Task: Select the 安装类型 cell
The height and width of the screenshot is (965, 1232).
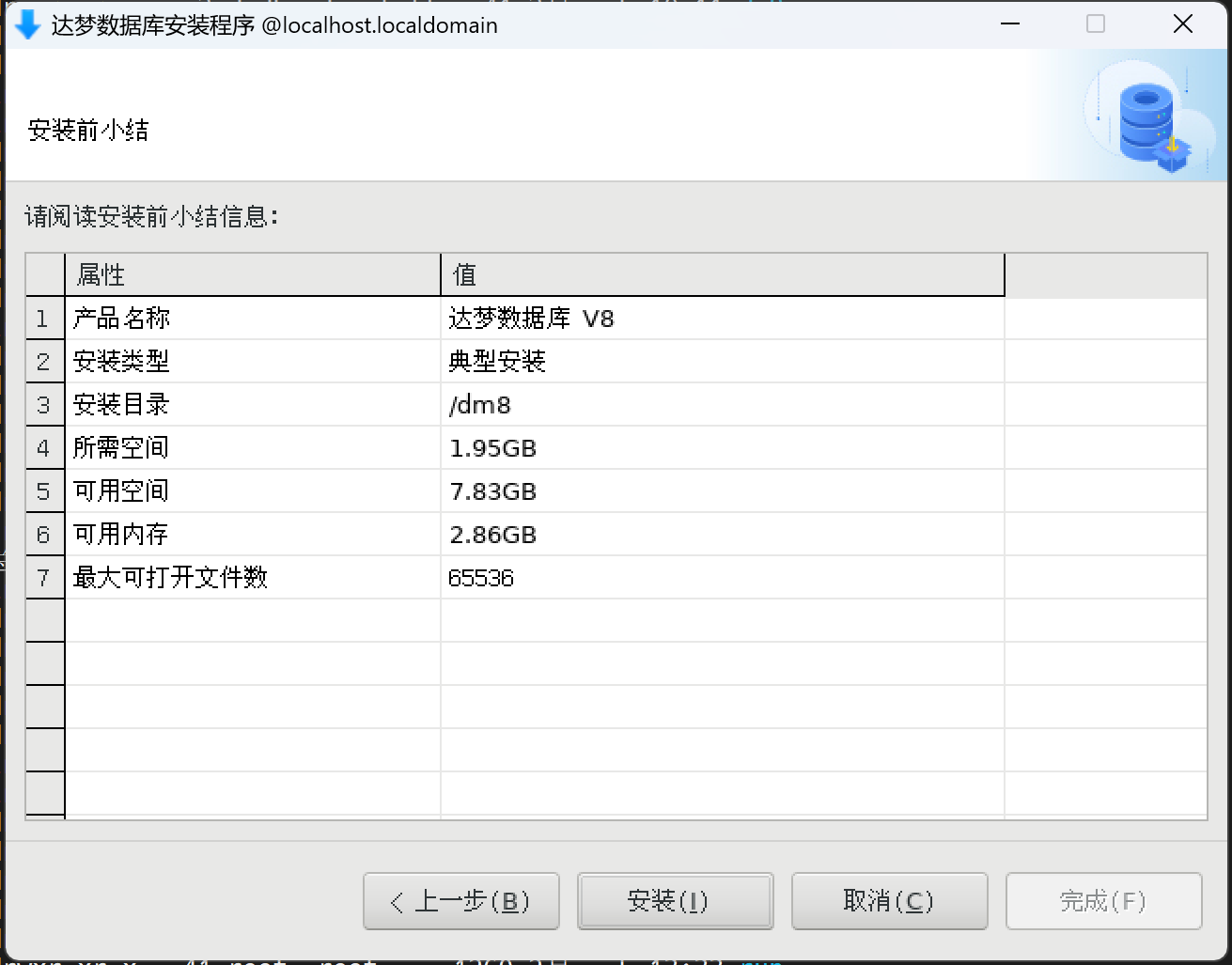Action: (253, 362)
